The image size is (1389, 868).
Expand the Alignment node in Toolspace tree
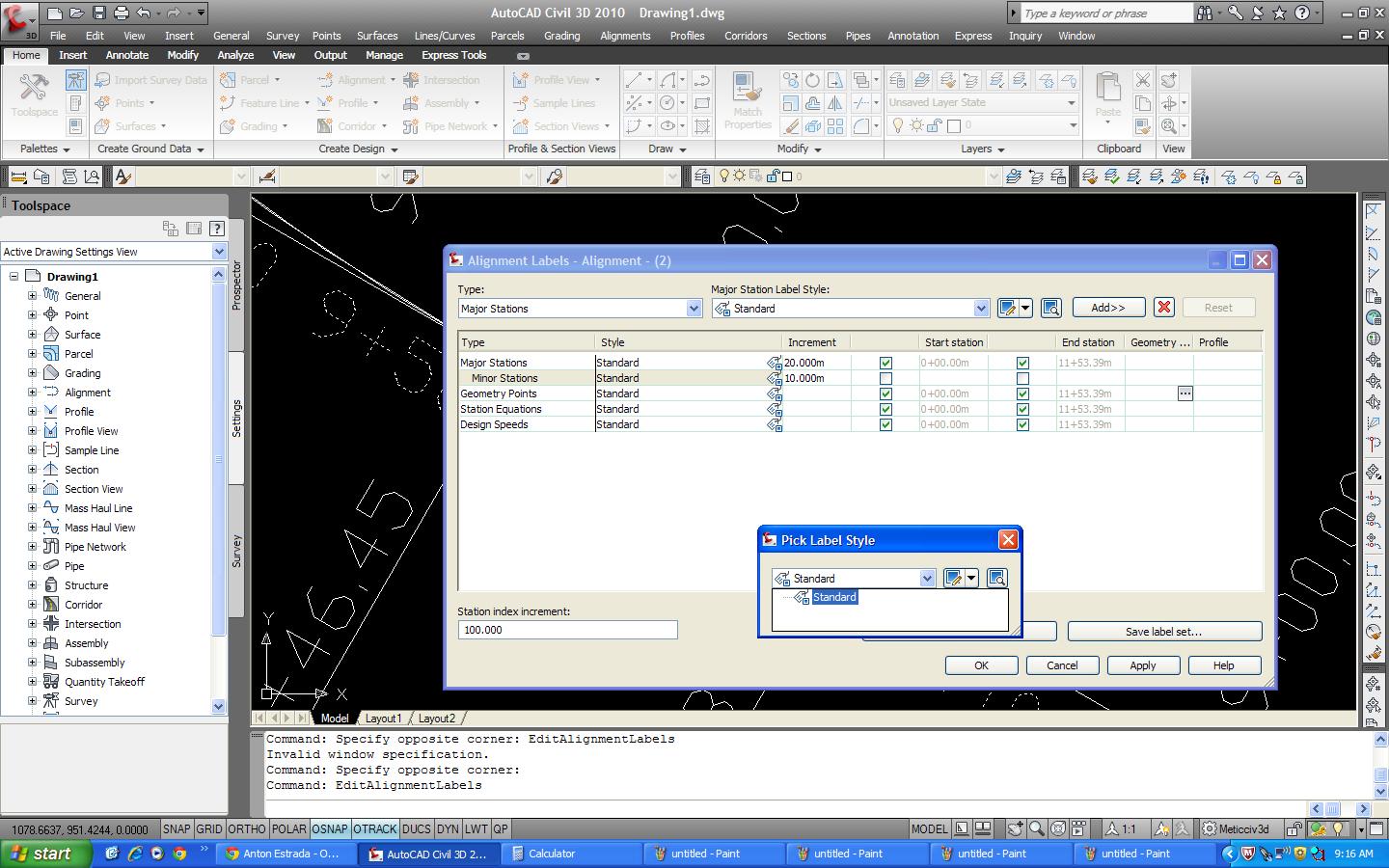click(32, 393)
